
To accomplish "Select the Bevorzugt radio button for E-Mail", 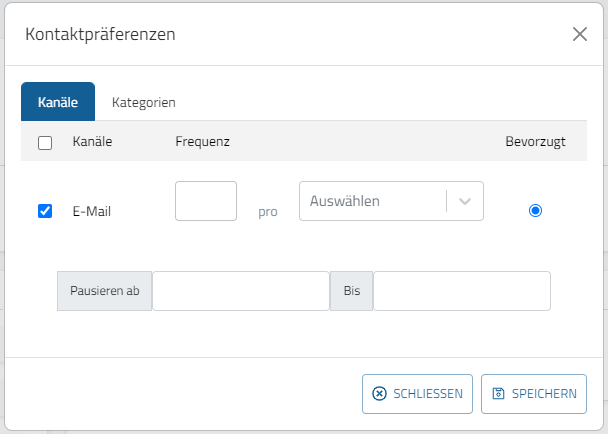I will coord(535,211).
